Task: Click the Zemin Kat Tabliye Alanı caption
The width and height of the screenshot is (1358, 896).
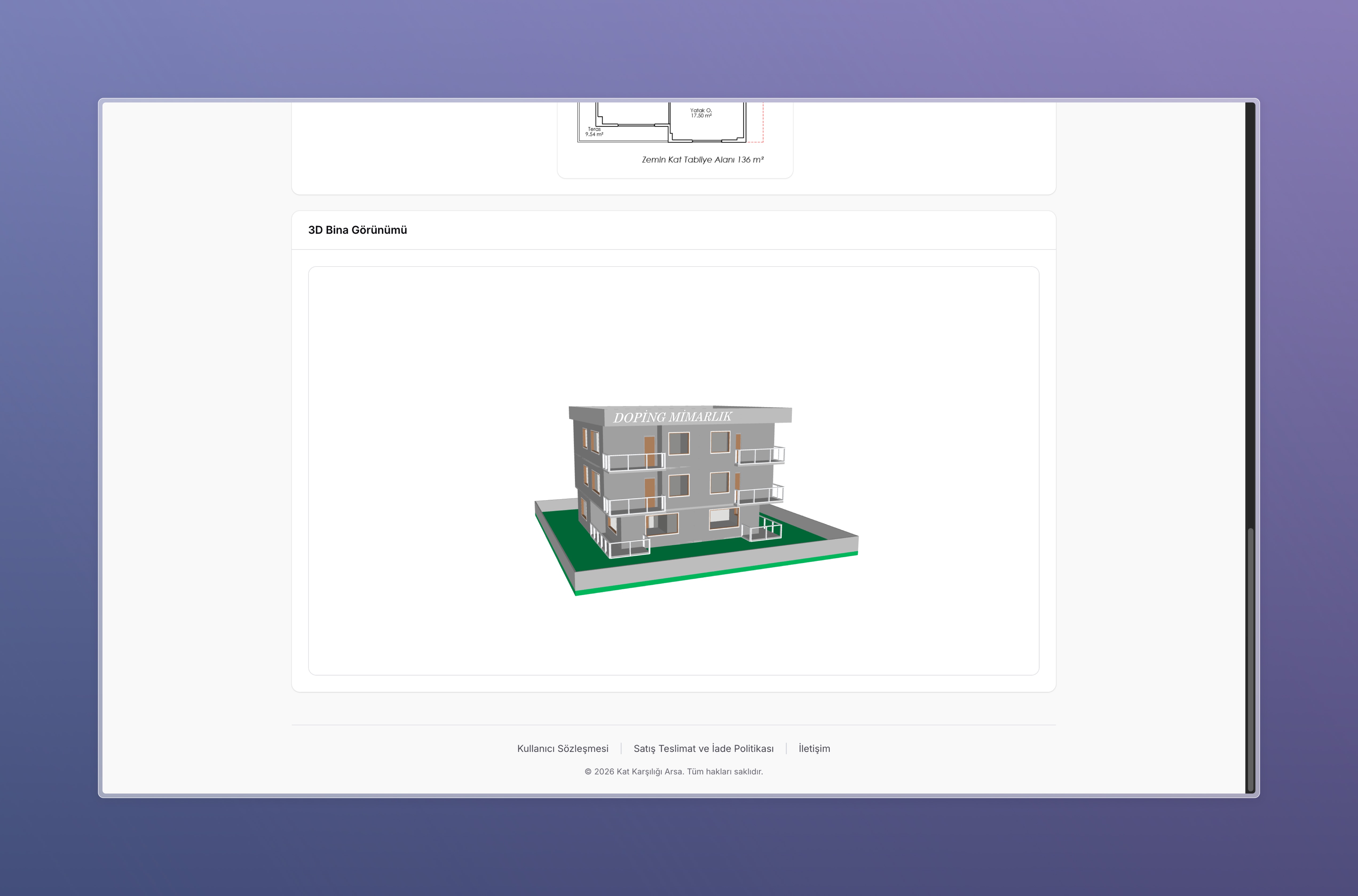Action: 702,160
